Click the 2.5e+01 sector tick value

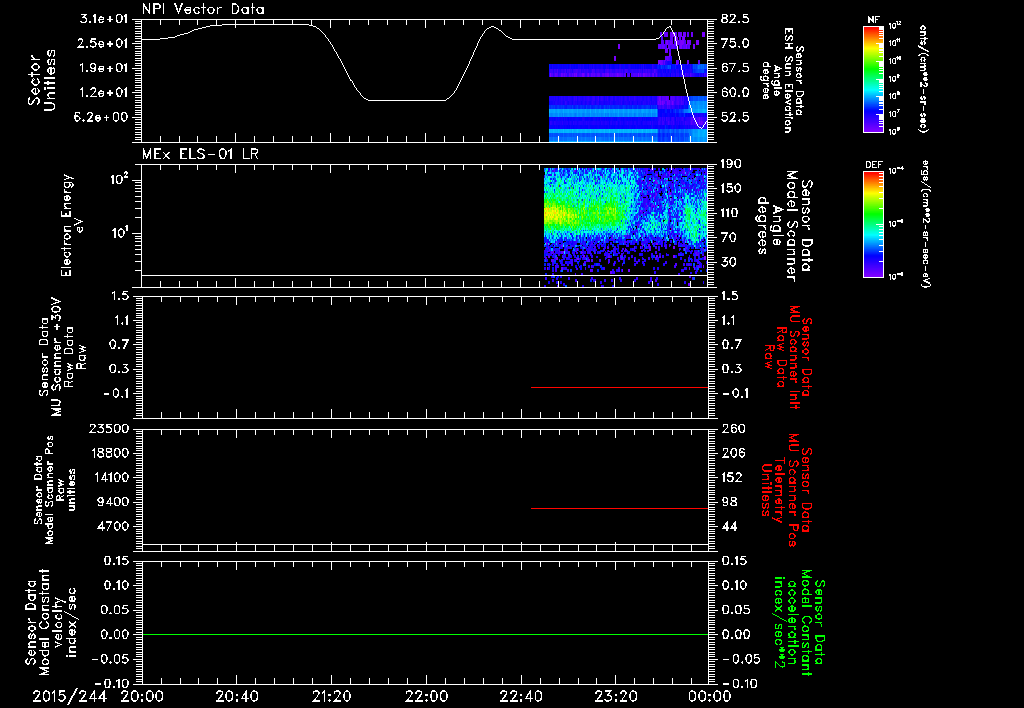103,43
